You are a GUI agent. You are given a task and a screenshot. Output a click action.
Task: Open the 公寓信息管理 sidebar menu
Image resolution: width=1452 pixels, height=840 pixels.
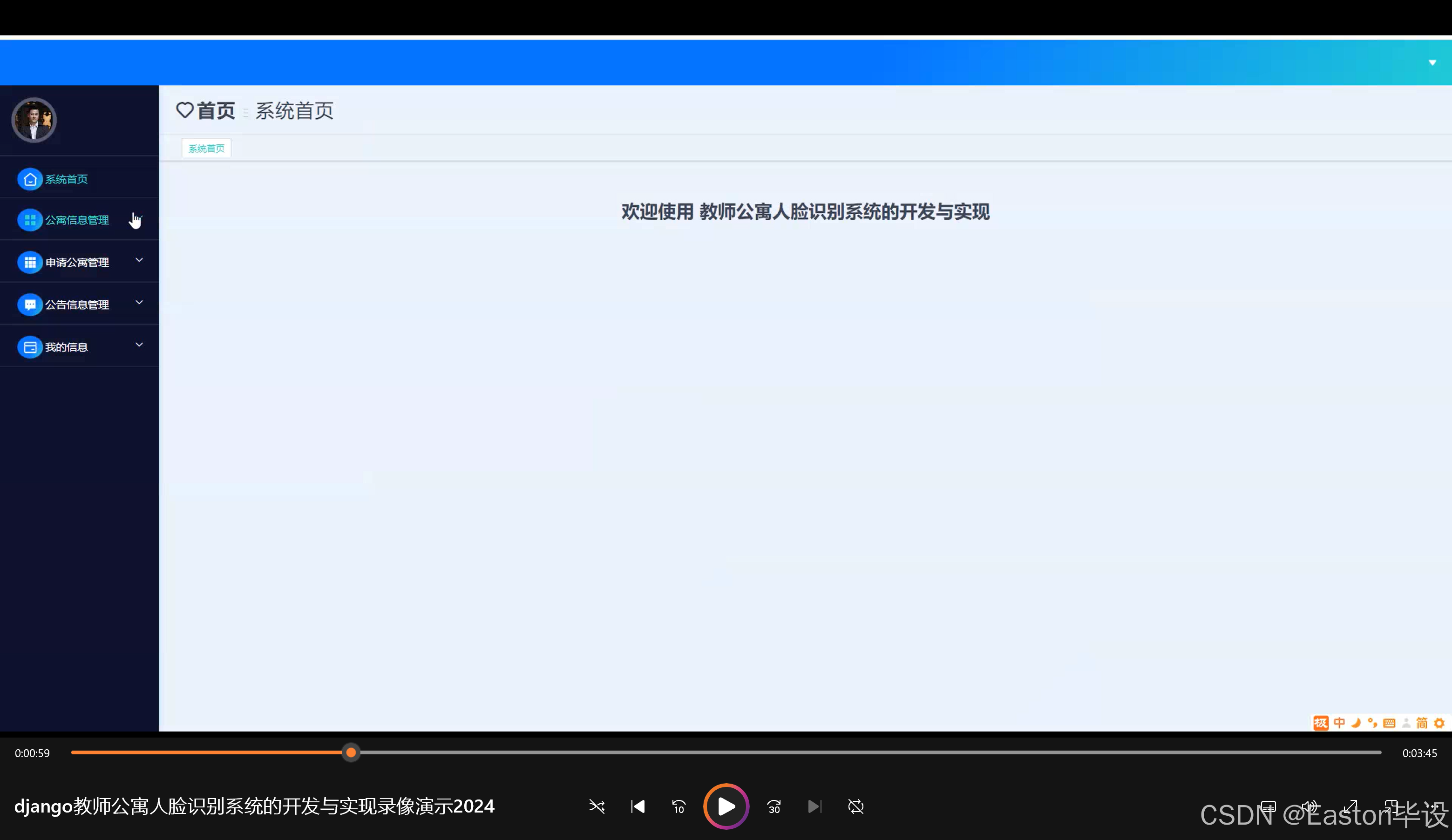(x=80, y=220)
